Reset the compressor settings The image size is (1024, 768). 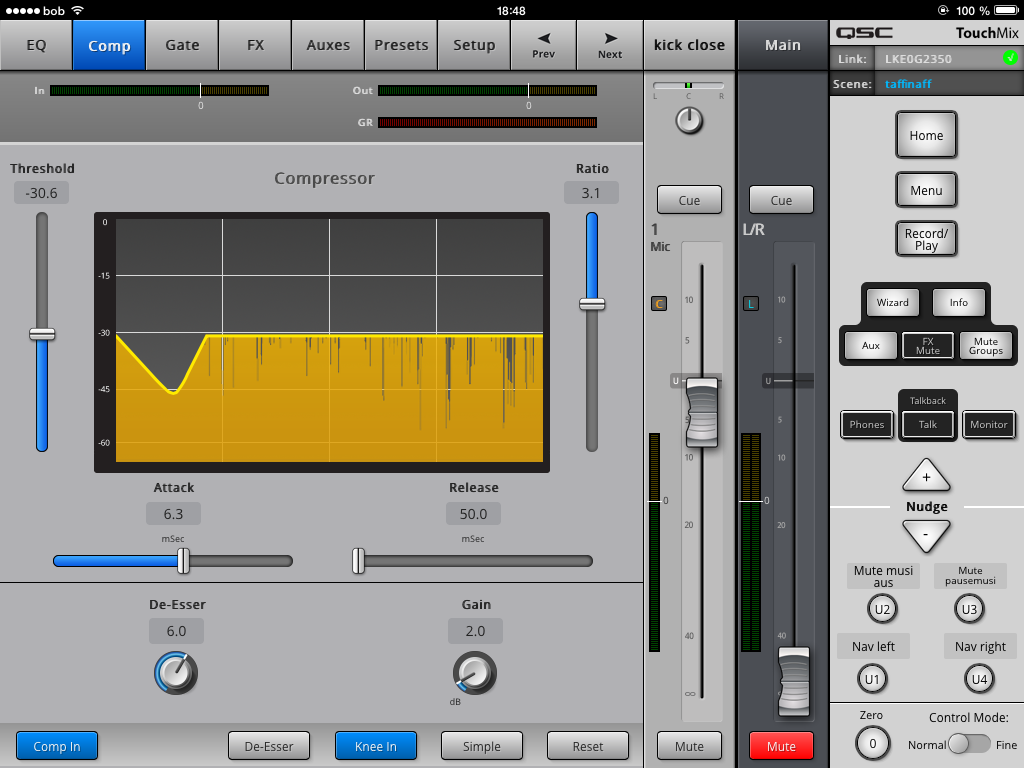(x=588, y=746)
